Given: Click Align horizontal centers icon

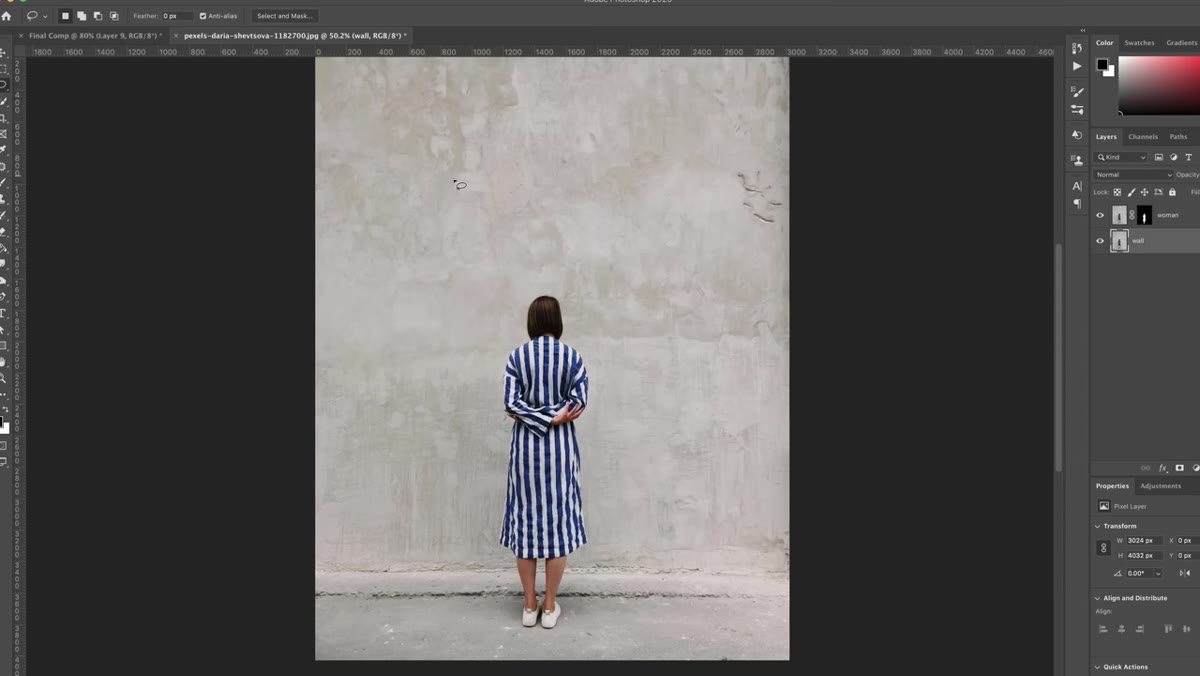Looking at the screenshot, I should pyautogui.click(x=1121, y=629).
